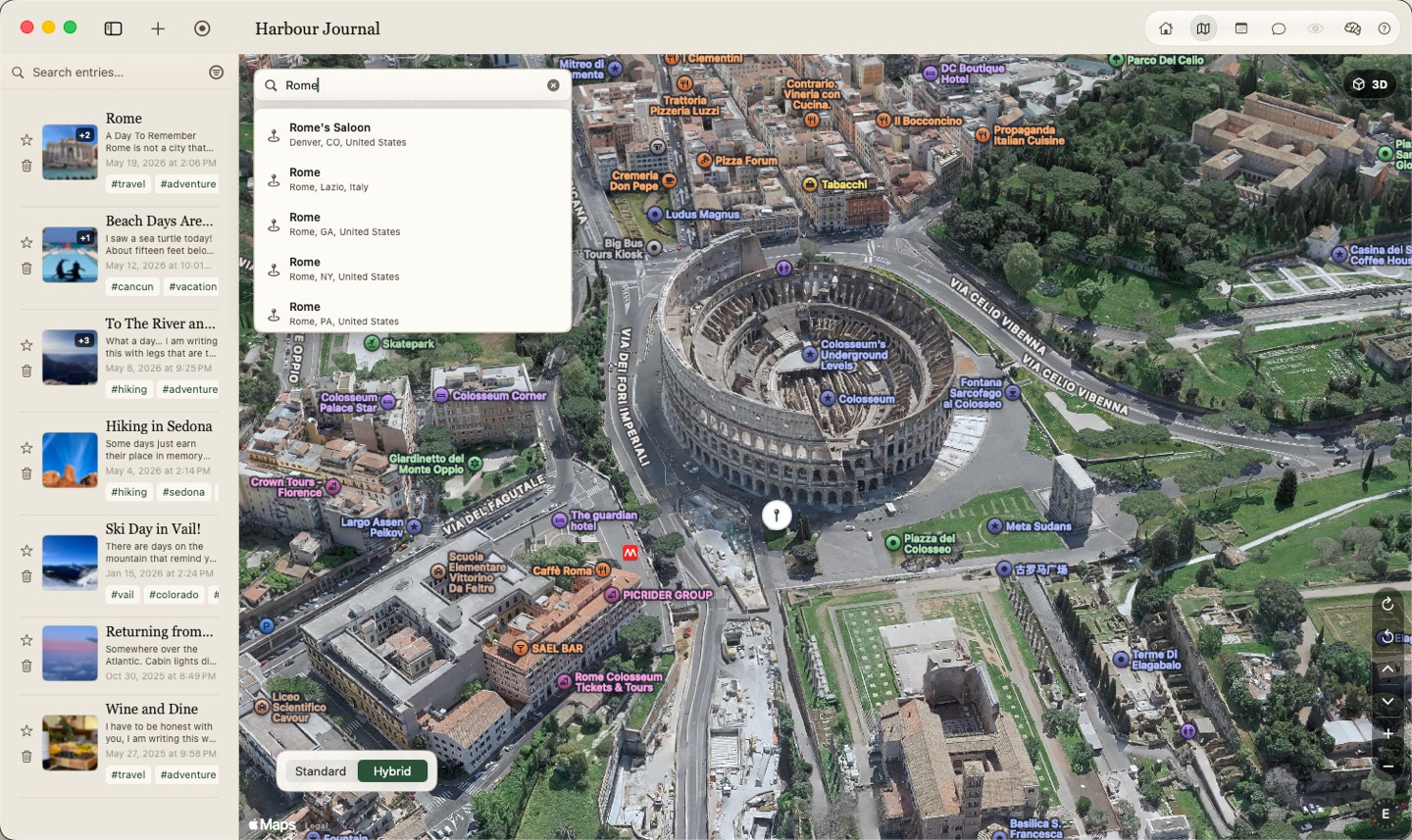Screen dimensions: 1412x840
Task: Select the red Metro station marker
Action: (630, 553)
